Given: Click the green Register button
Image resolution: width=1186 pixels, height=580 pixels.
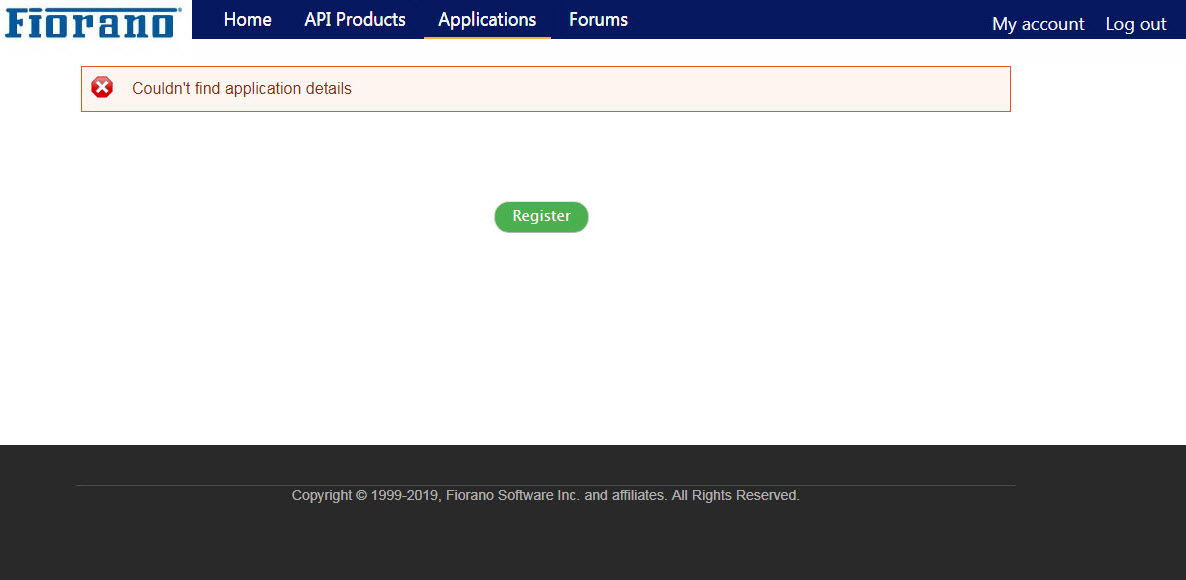Looking at the screenshot, I should pos(542,217).
